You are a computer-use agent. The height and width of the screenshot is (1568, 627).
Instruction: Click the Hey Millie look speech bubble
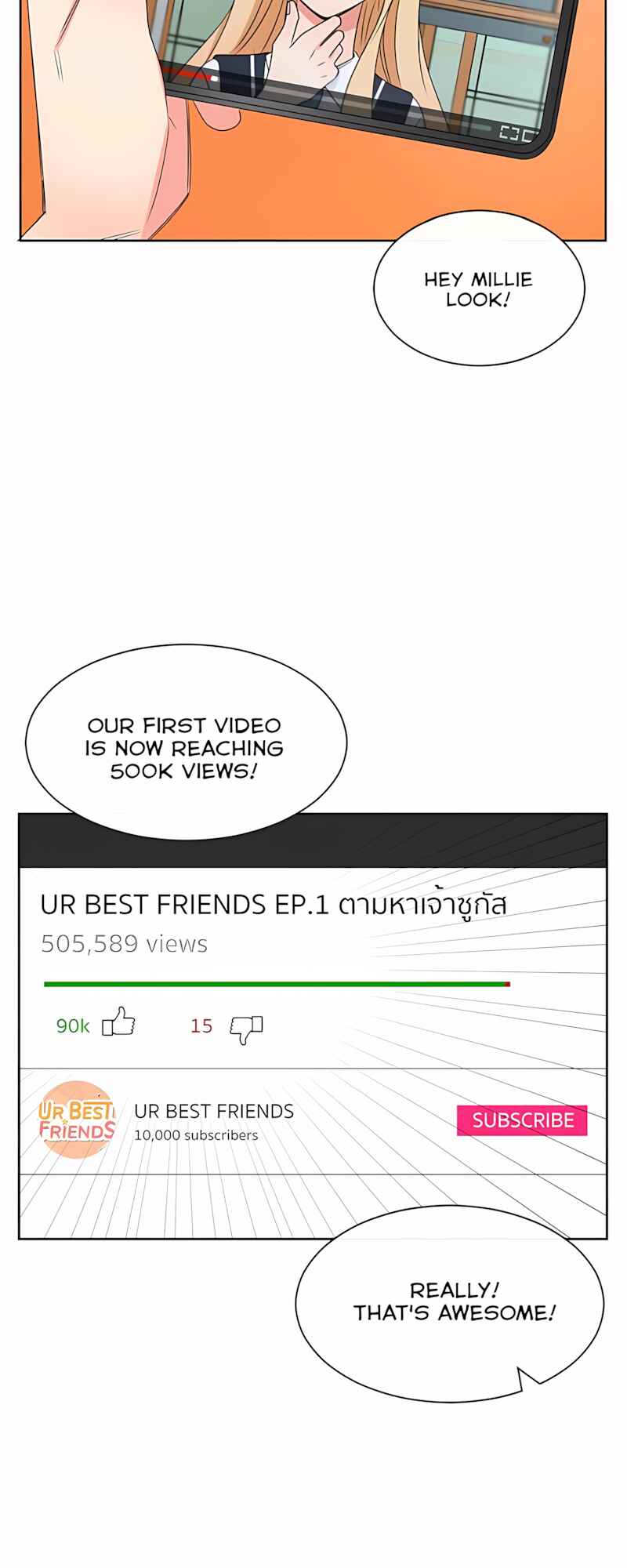pos(479,289)
